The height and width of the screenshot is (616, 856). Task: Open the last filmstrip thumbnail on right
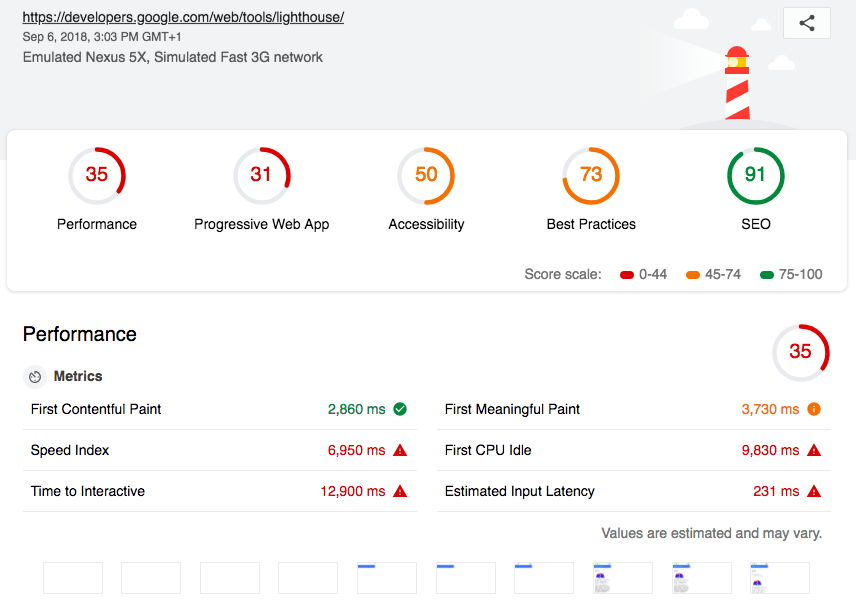pos(780,578)
